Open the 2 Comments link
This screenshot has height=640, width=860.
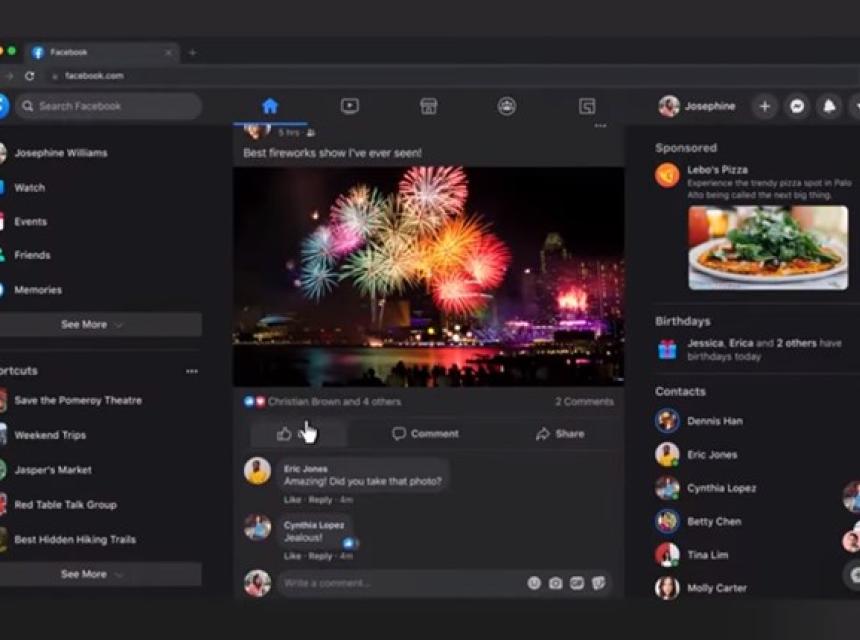coord(584,402)
